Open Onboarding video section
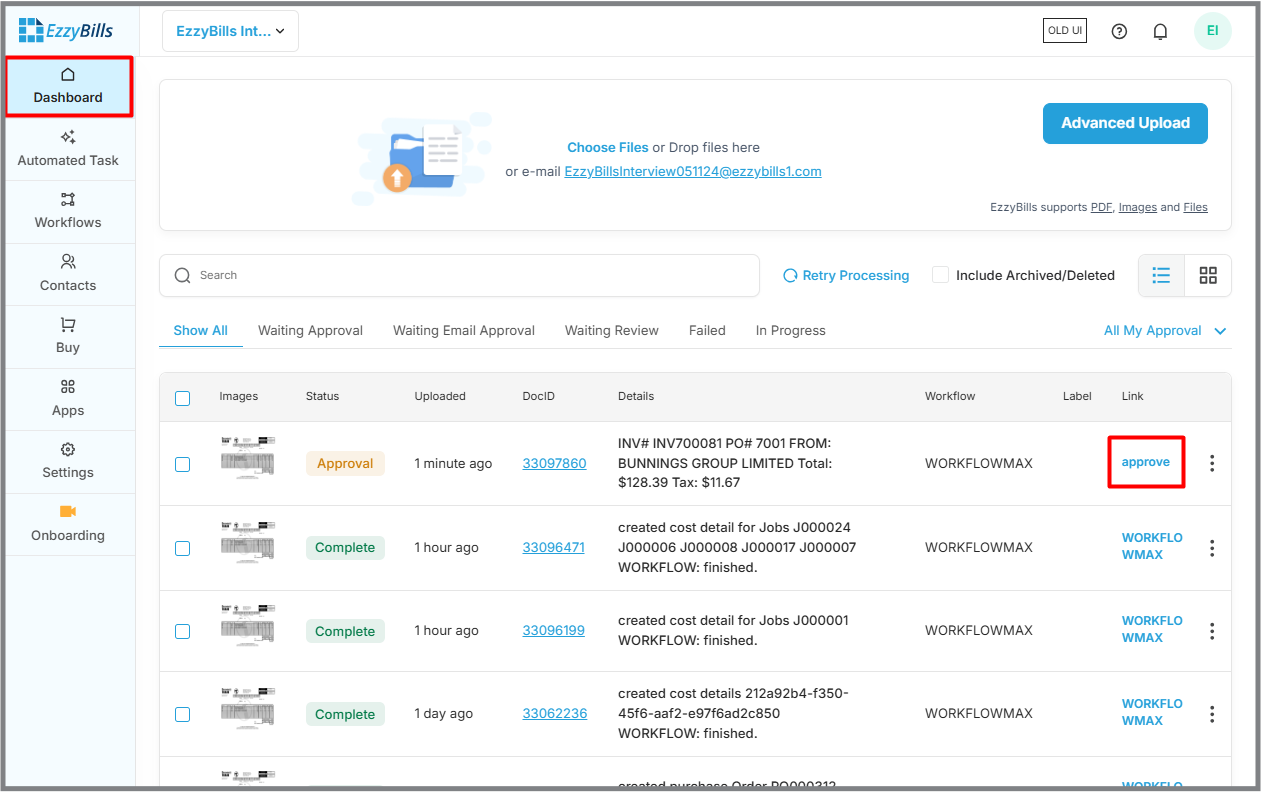This screenshot has width=1261, height=792. pos(68,524)
